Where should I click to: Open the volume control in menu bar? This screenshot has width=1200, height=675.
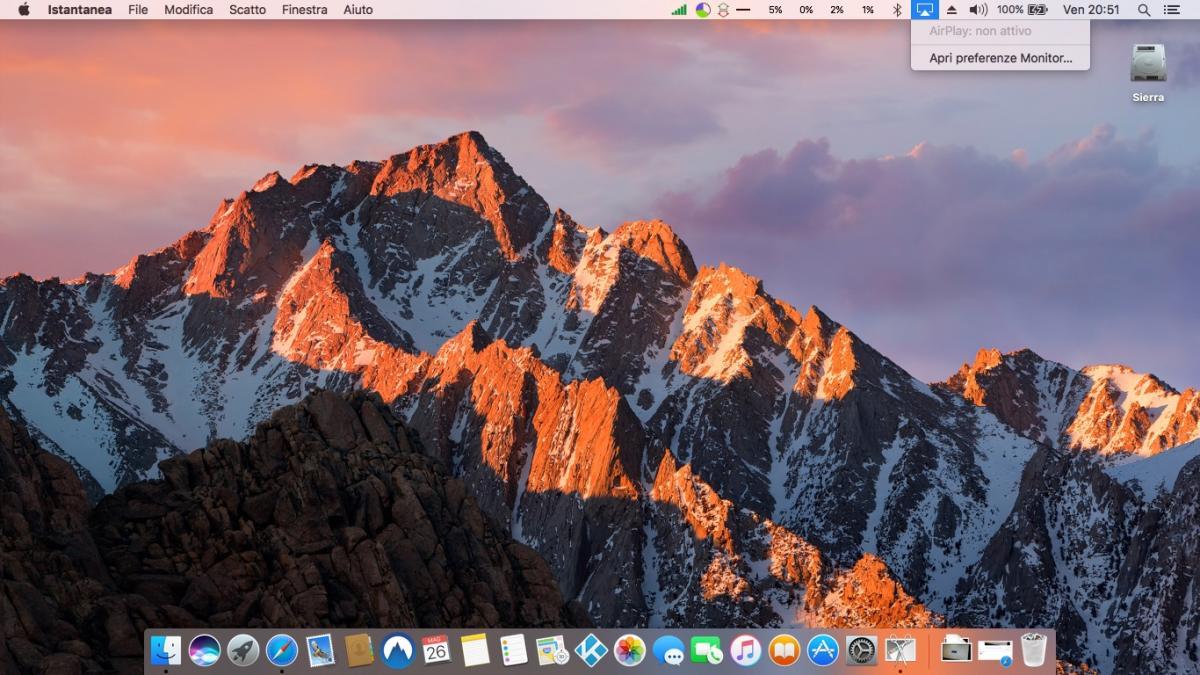[978, 10]
